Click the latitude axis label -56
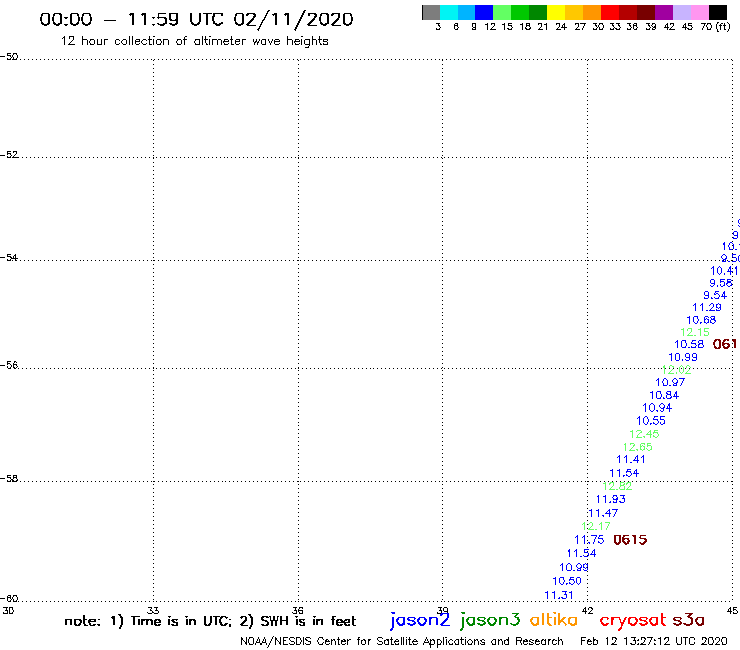 tap(9, 365)
